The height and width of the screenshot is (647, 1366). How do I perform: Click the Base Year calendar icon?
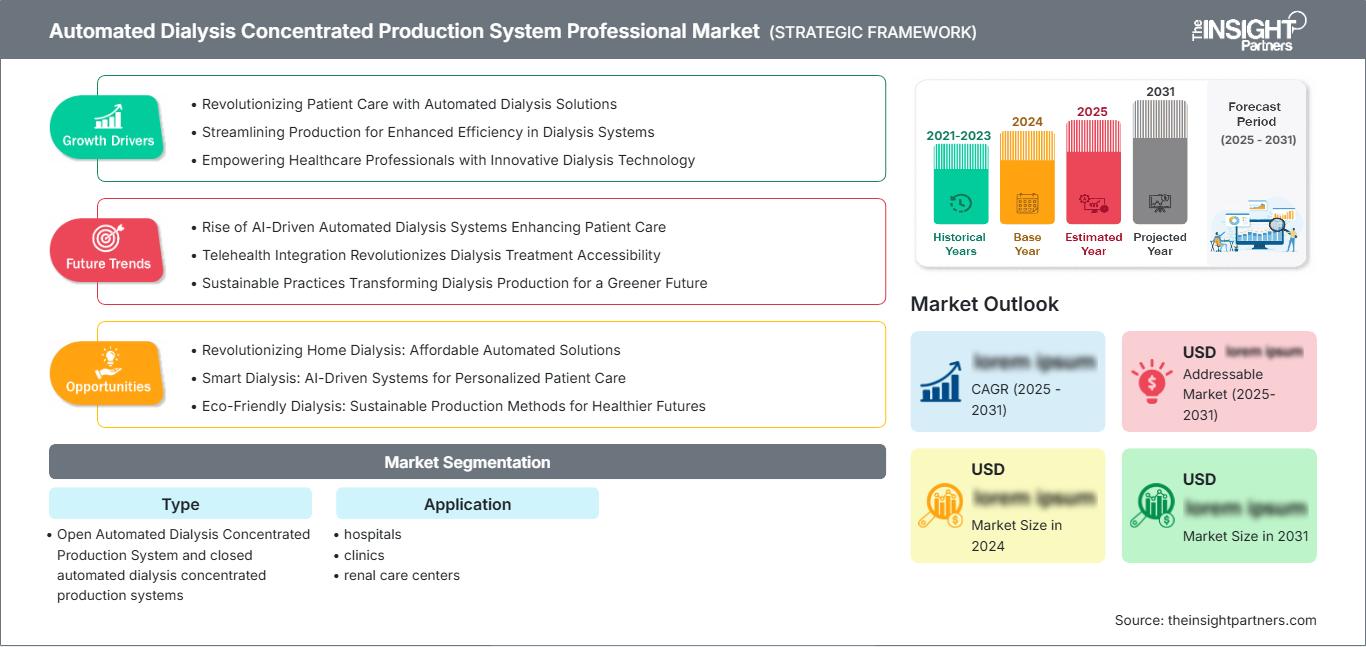(1027, 203)
